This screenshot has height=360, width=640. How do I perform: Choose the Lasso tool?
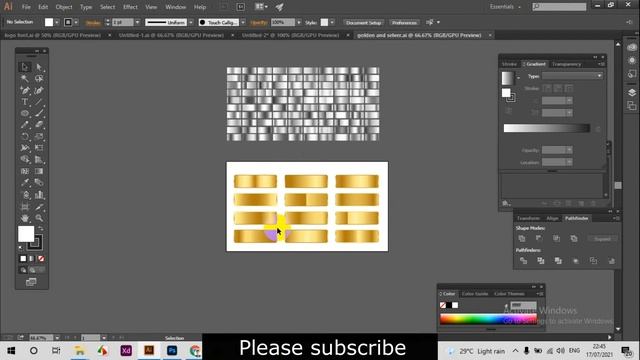click(x=39, y=78)
